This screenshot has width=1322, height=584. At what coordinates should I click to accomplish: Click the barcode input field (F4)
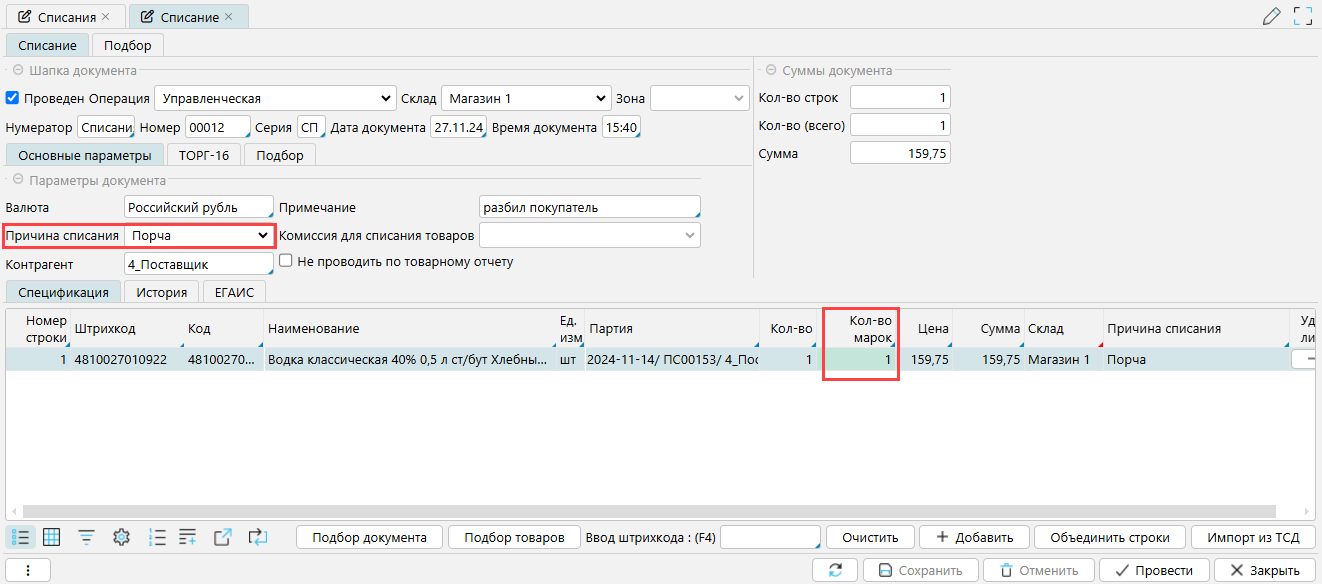coord(770,537)
